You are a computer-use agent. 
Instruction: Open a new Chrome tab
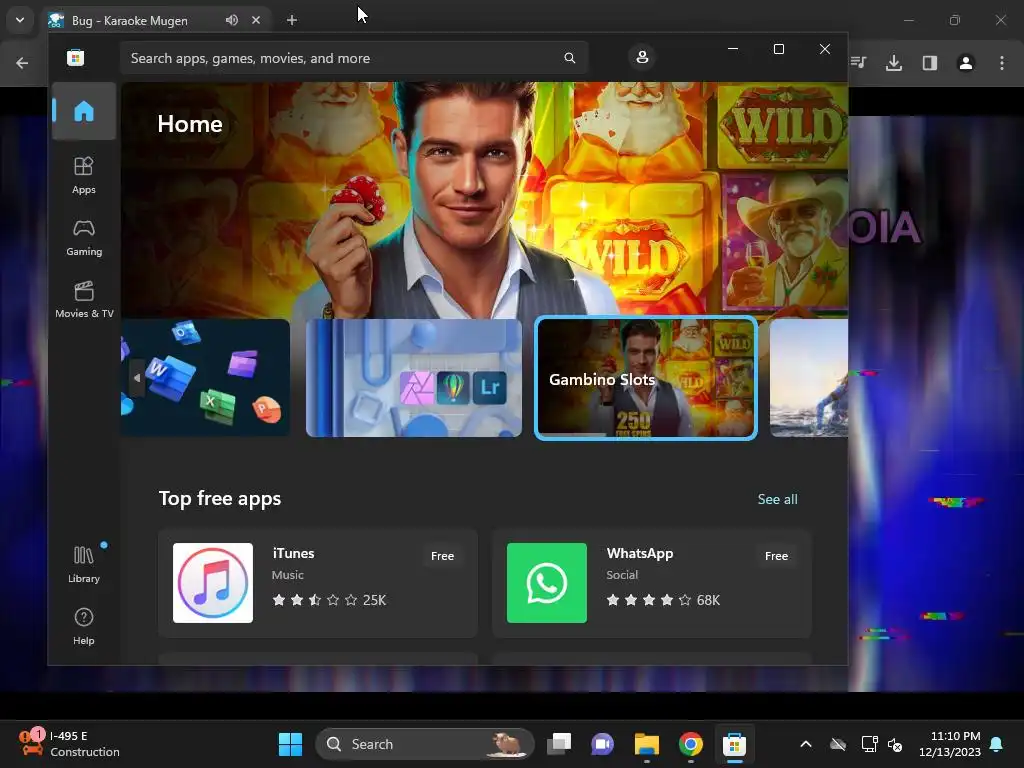(x=292, y=20)
